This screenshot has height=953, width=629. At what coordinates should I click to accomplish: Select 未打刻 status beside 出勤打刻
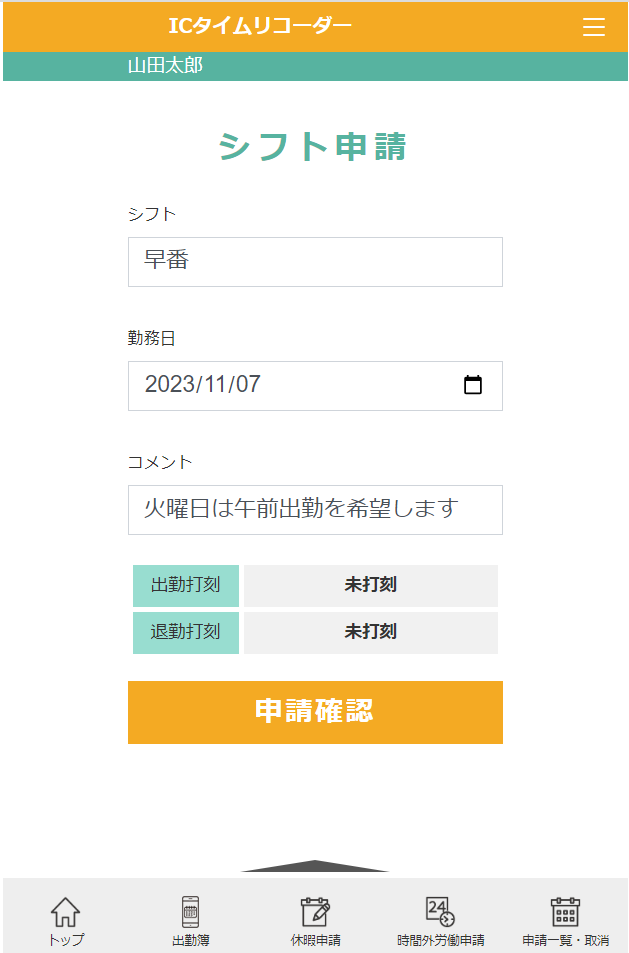(371, 586)
